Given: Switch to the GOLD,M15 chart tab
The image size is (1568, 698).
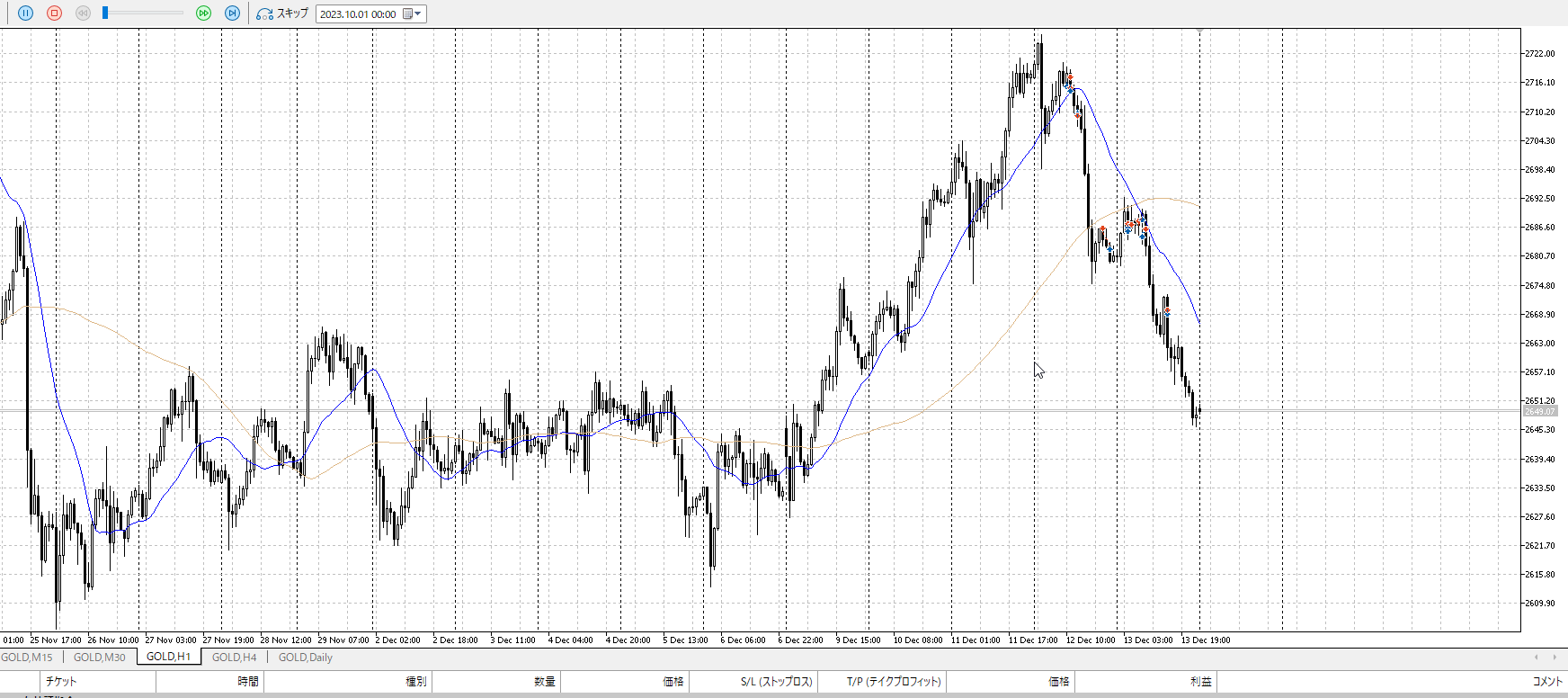Looking at the screenshot, I should coord(27,658).
